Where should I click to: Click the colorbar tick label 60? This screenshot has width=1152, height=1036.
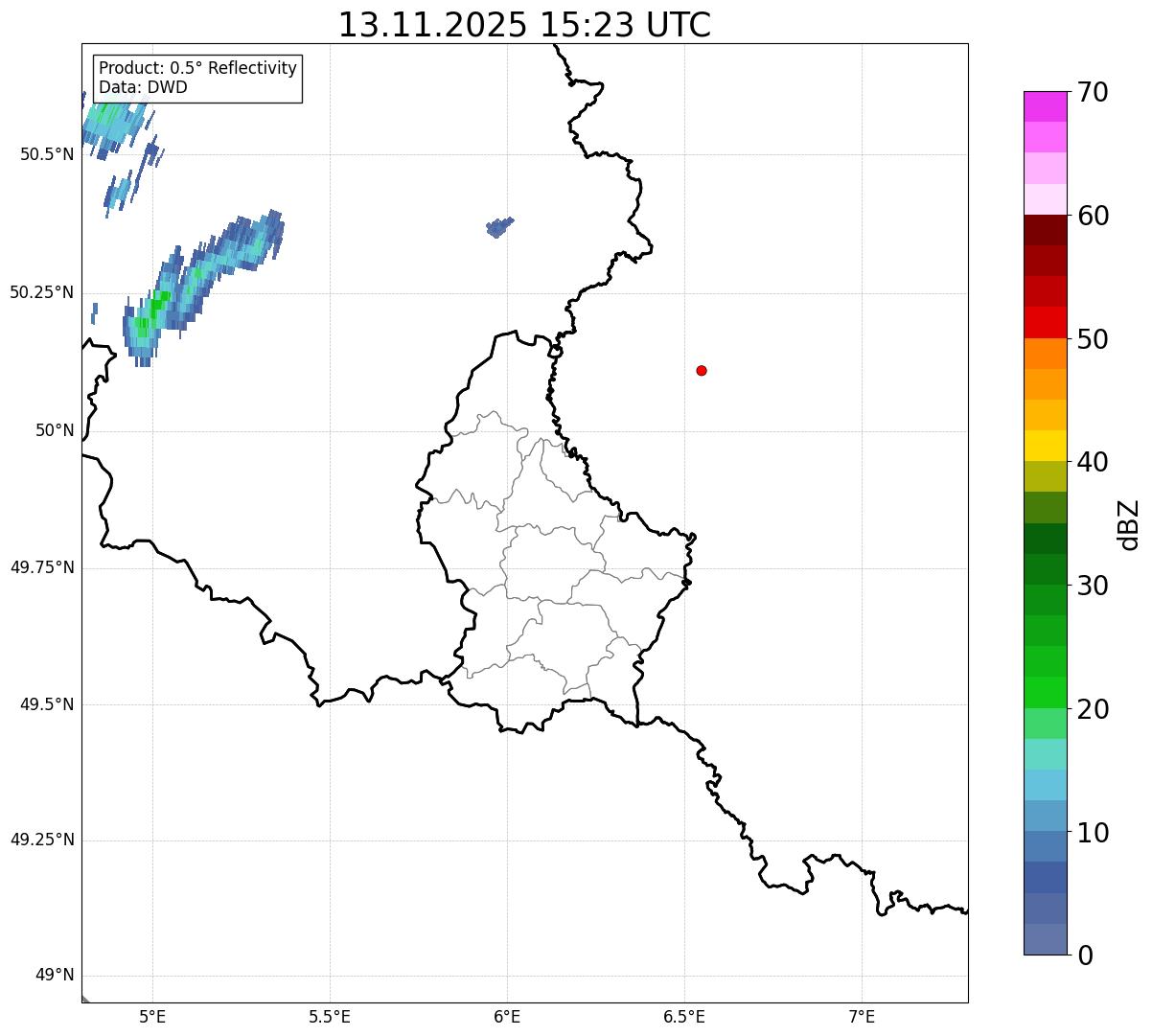coord(1093,216)
